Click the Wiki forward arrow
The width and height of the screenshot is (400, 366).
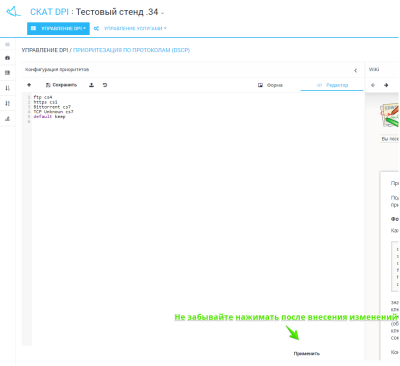coord(386,85)
